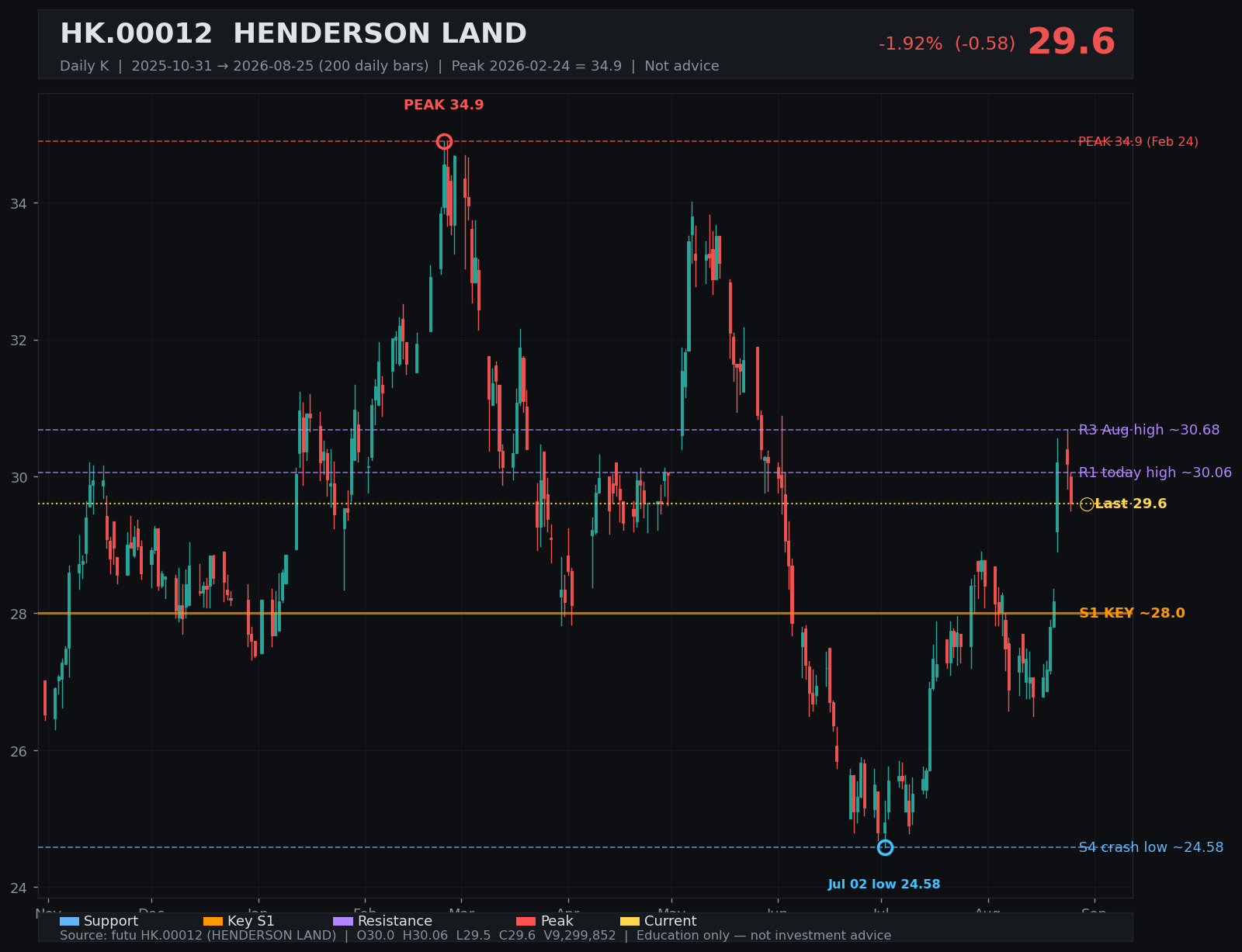Click the 'Support' legend label
This screenshot has width=1242, height=952.
(111, 921)
